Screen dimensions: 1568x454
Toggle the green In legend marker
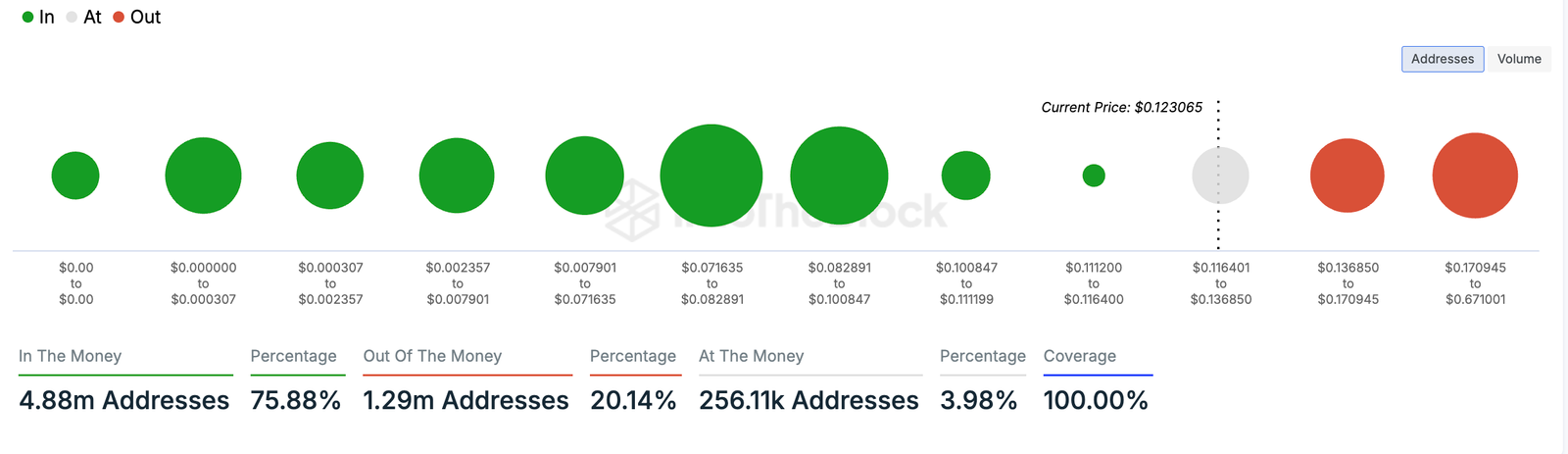coord(28,18)
